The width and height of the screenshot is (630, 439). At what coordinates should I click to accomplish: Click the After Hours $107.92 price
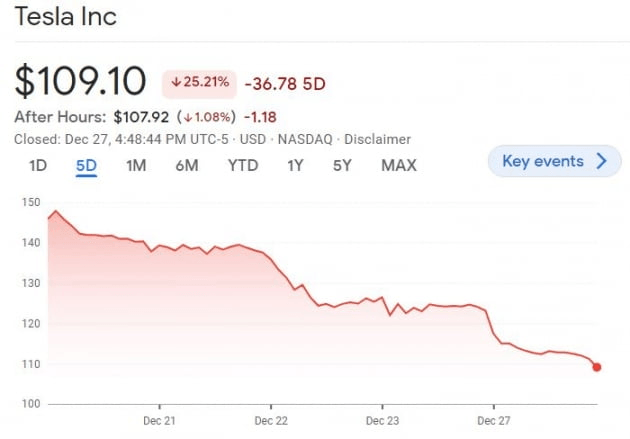point(143,115)
